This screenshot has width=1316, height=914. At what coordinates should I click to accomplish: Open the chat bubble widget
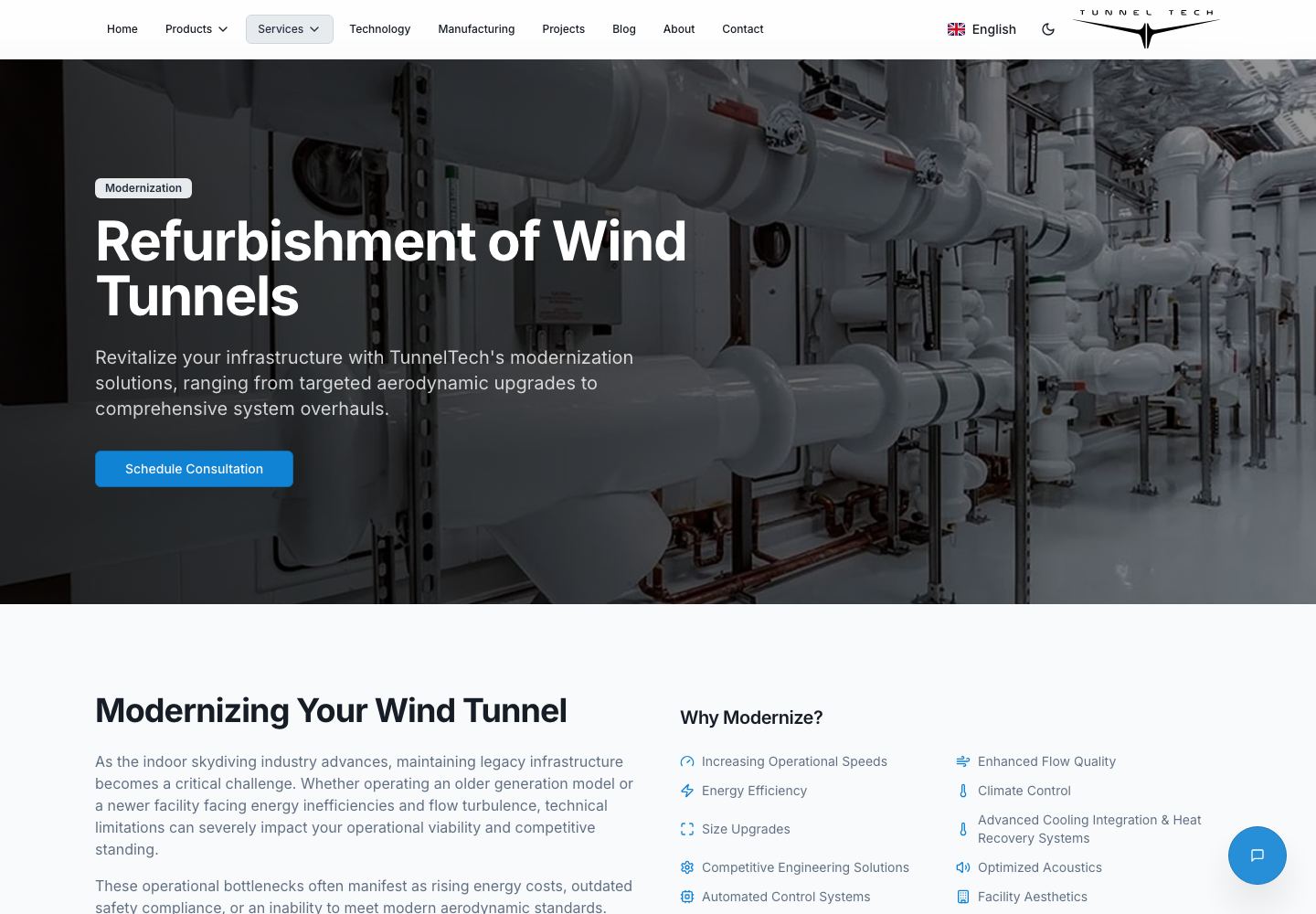pyautogui.click(x=1257, y=856)
